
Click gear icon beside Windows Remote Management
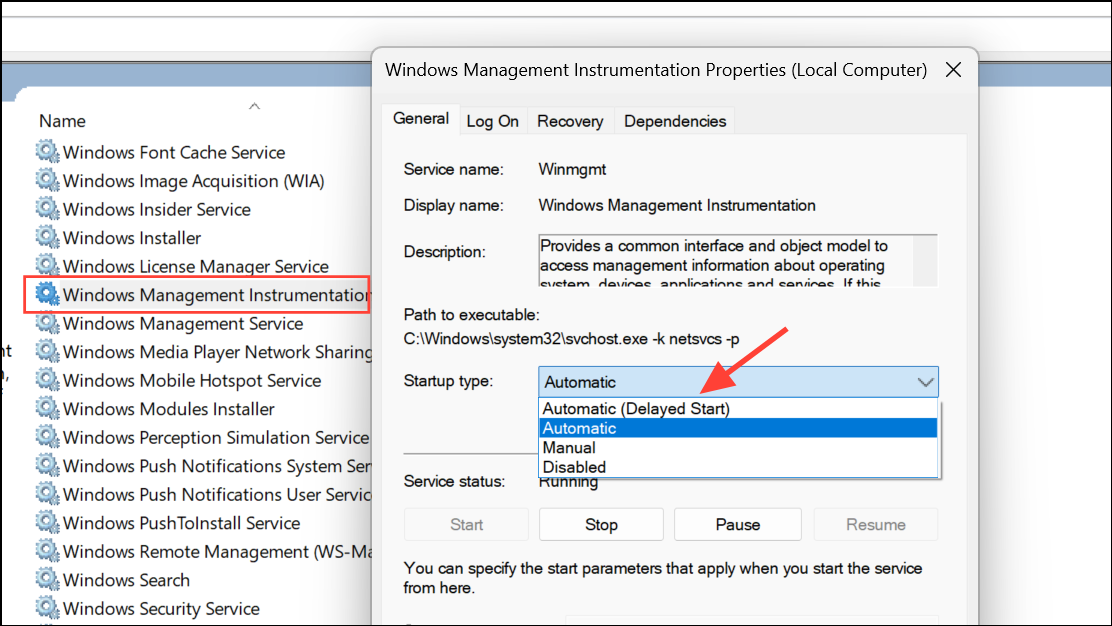click(48, 551)
